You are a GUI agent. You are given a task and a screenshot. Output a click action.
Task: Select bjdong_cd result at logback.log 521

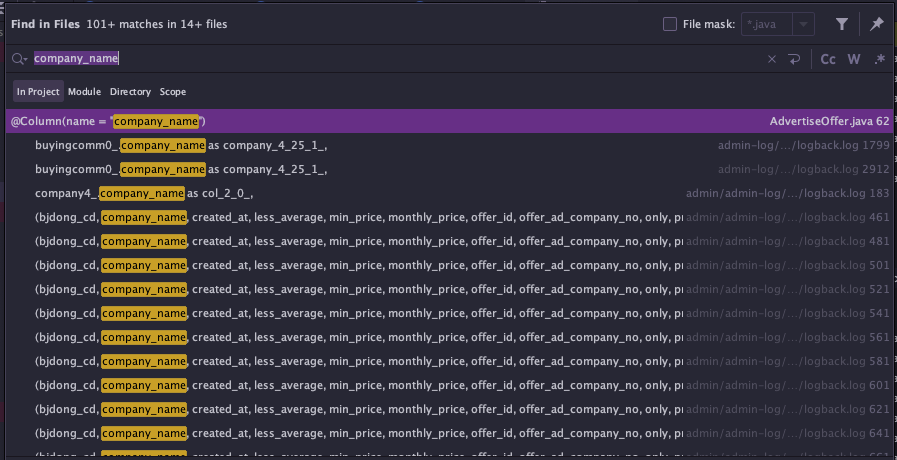449,290
